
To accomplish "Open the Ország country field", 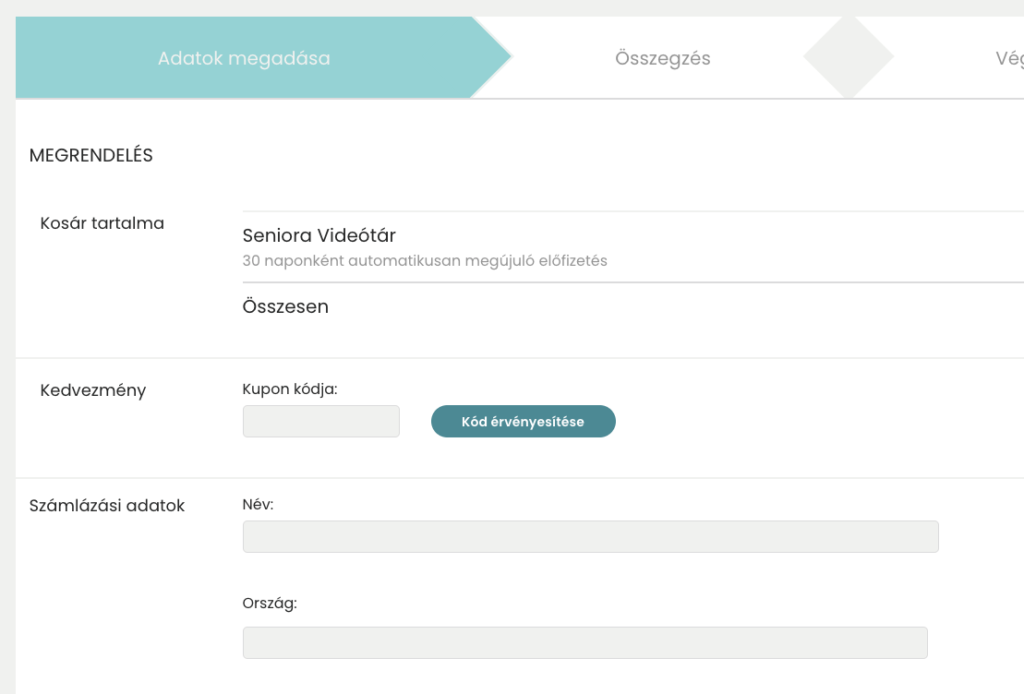I will [585, 643].
